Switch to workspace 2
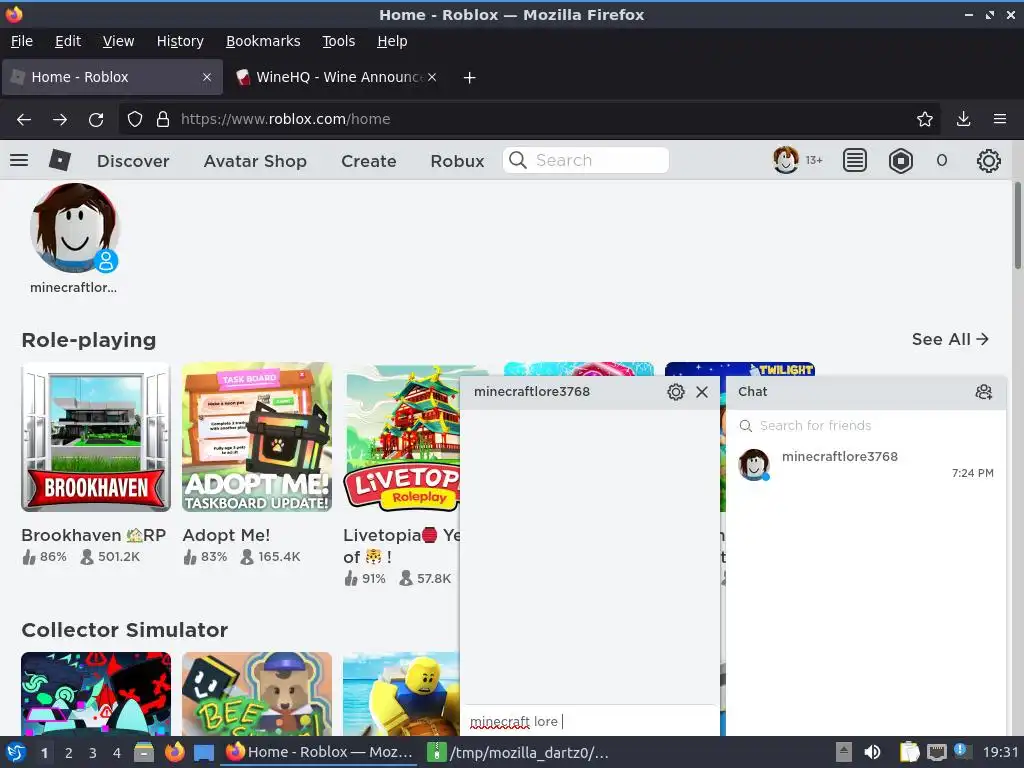1024x768 pixels. [68, 752]
